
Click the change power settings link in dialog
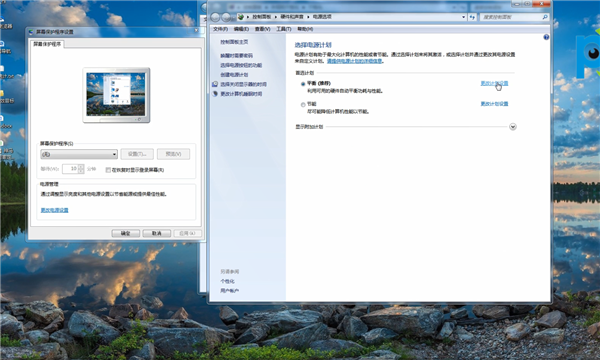point(54,210)
